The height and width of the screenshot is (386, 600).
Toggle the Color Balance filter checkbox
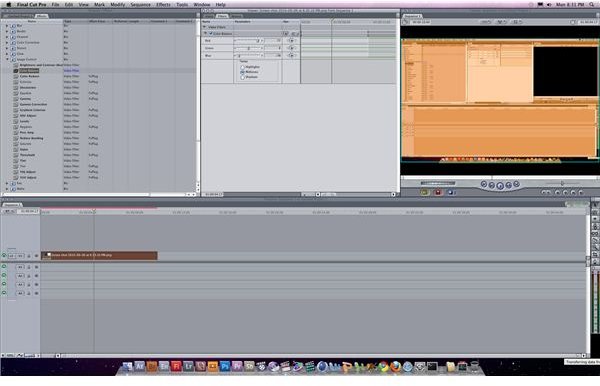point(211,34)
